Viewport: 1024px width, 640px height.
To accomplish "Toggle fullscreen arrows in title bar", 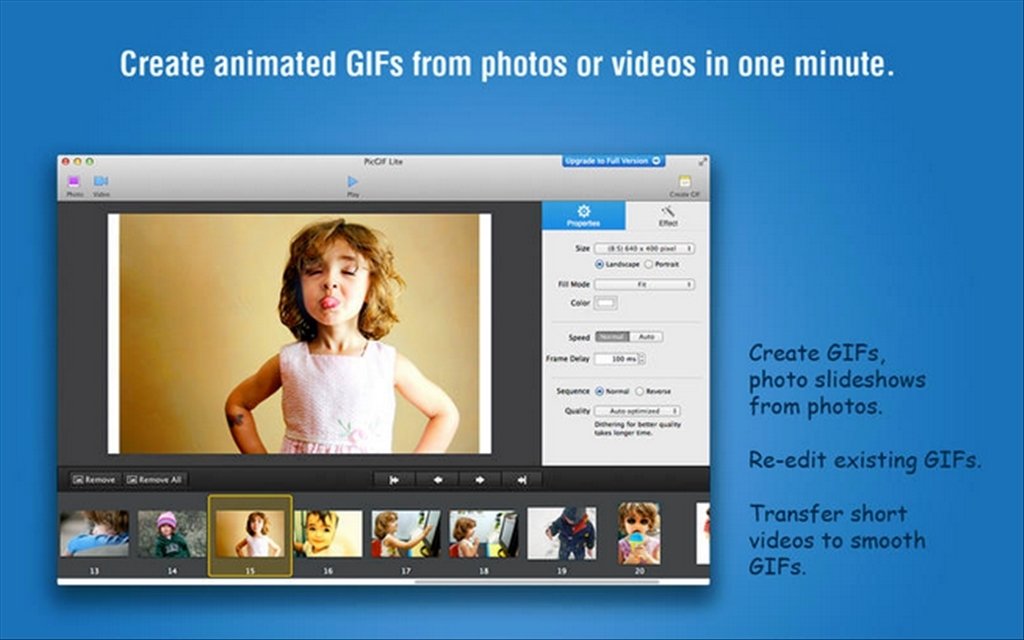I will 703,161.
